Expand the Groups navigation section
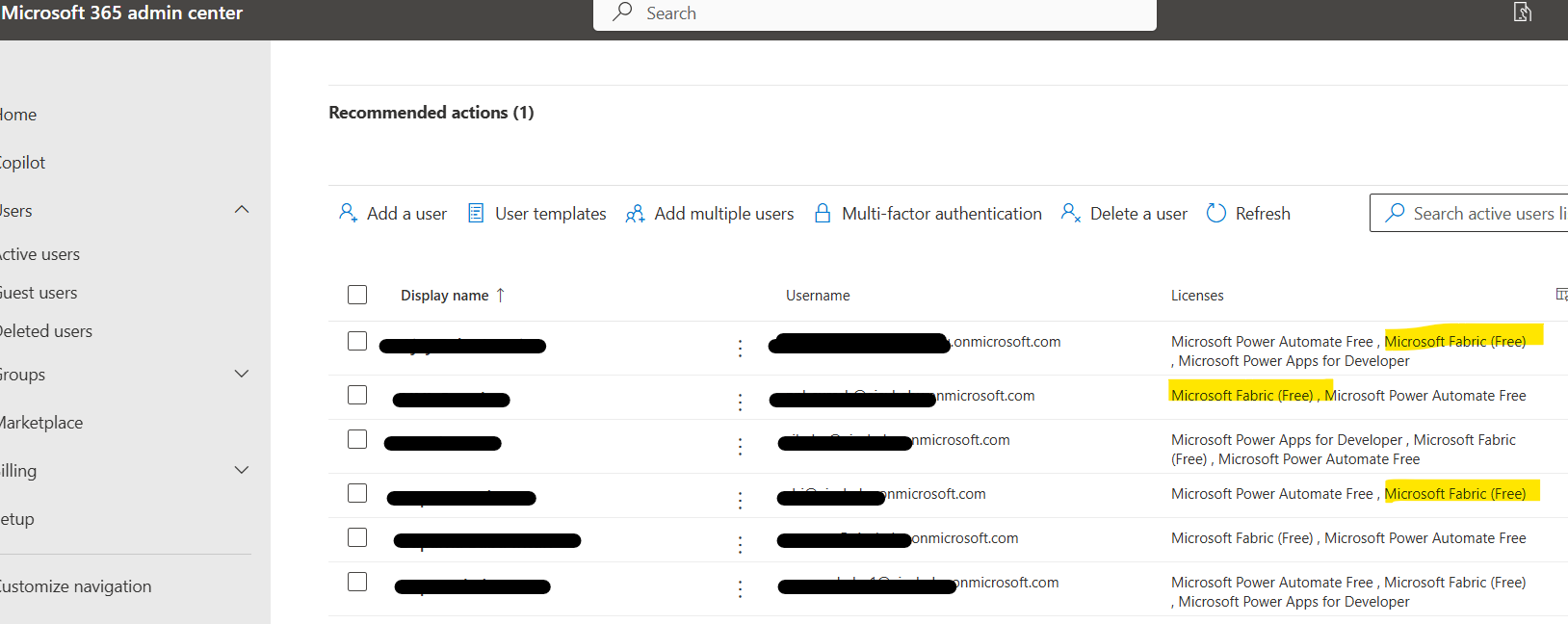 point(242,374)
